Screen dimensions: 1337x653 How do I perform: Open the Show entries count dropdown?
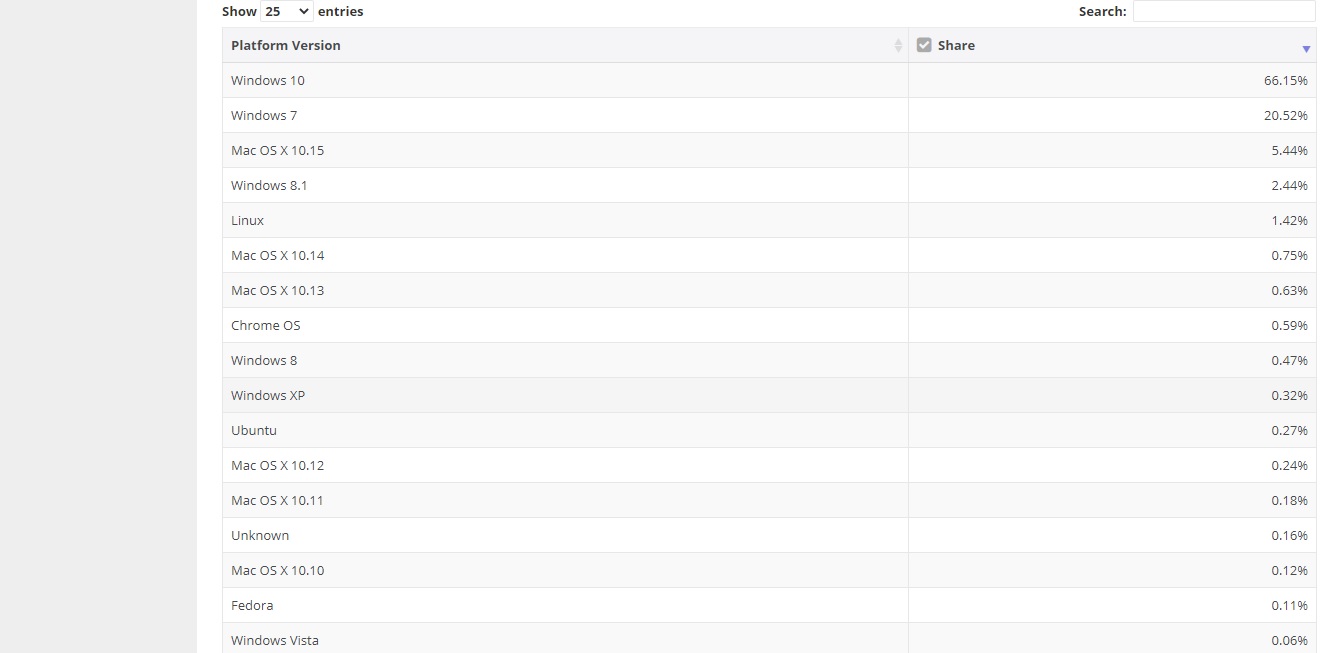[x=286, y=12]
